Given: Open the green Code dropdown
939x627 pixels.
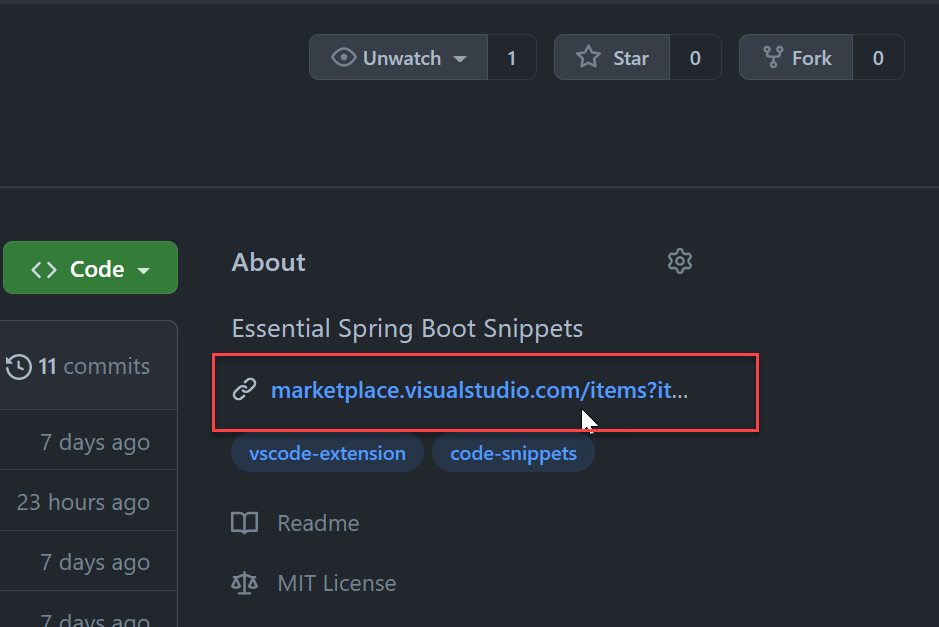Looking at the screenshot, I should (x=90, y=267).
